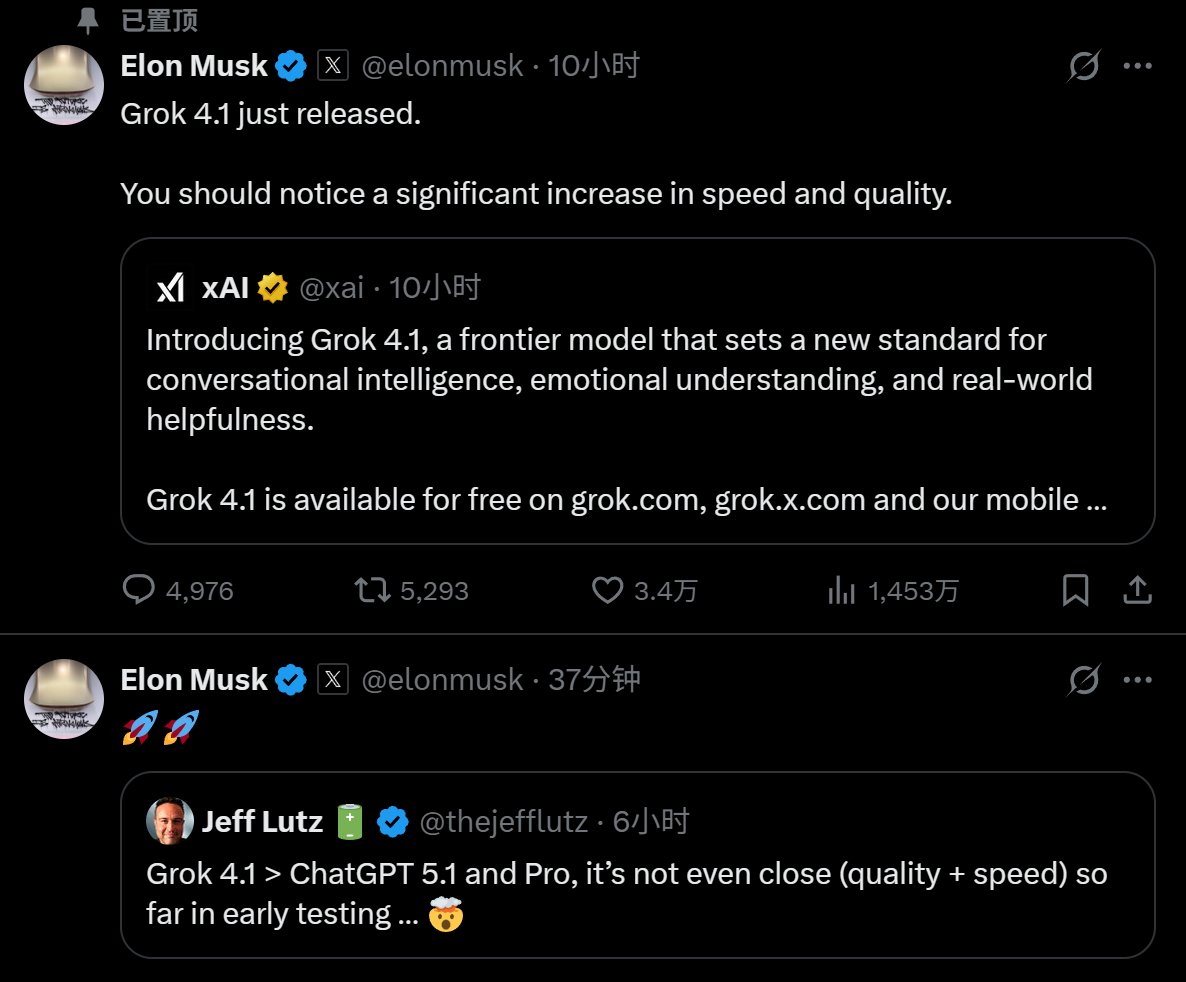Open the @thejefflutz handle link
The image size is (1186, 982).
[x=503, y=822]
